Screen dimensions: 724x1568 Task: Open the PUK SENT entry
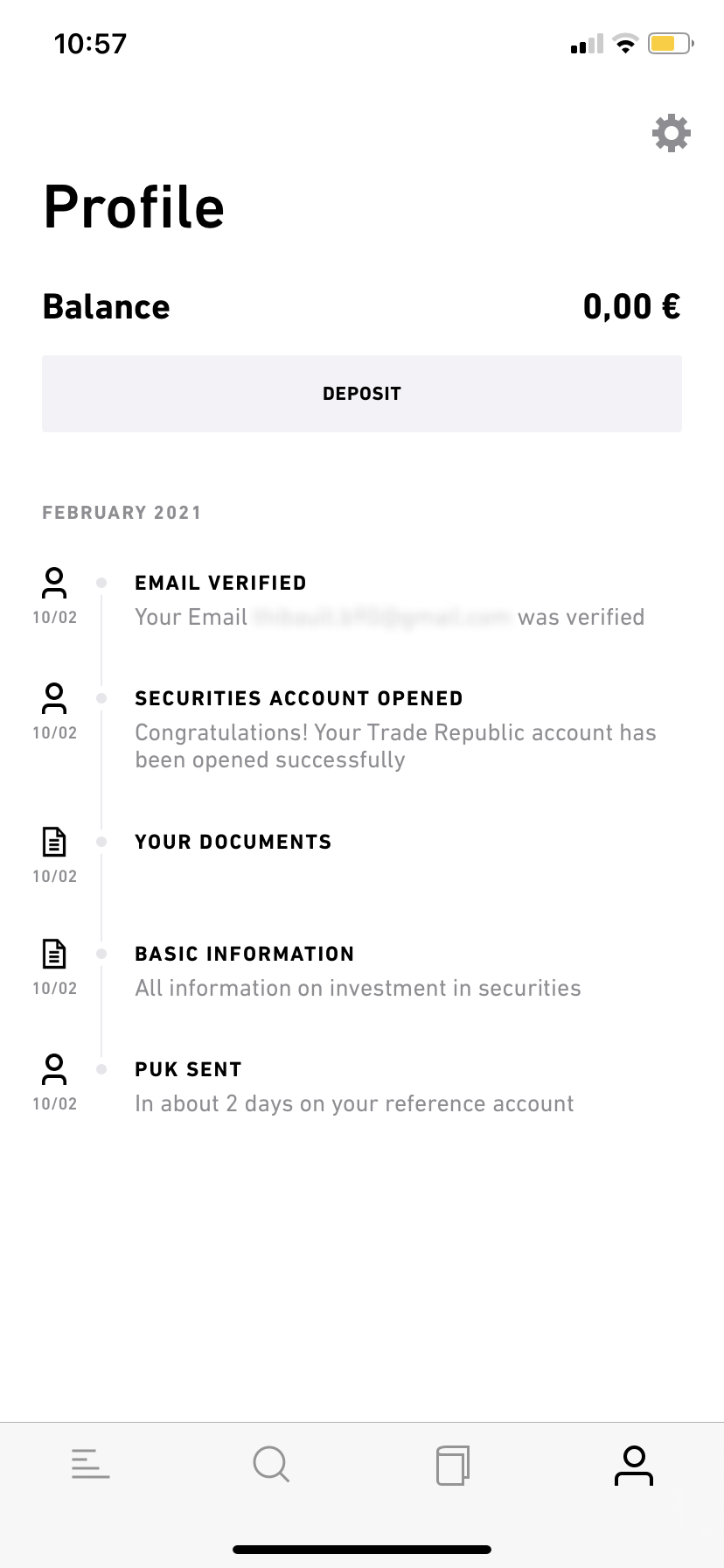[x=188, y=1070]
